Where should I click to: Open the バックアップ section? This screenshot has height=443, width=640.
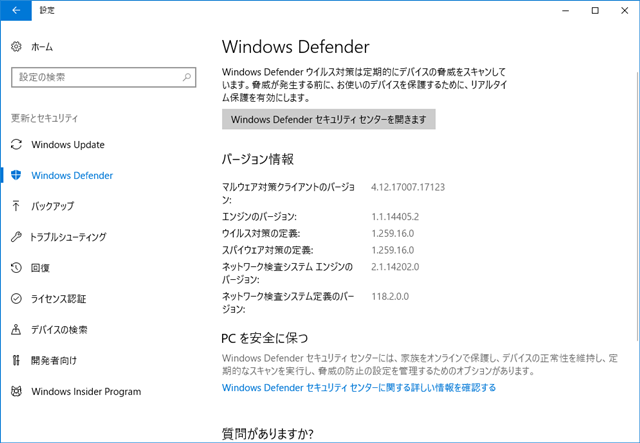[53, 206]
